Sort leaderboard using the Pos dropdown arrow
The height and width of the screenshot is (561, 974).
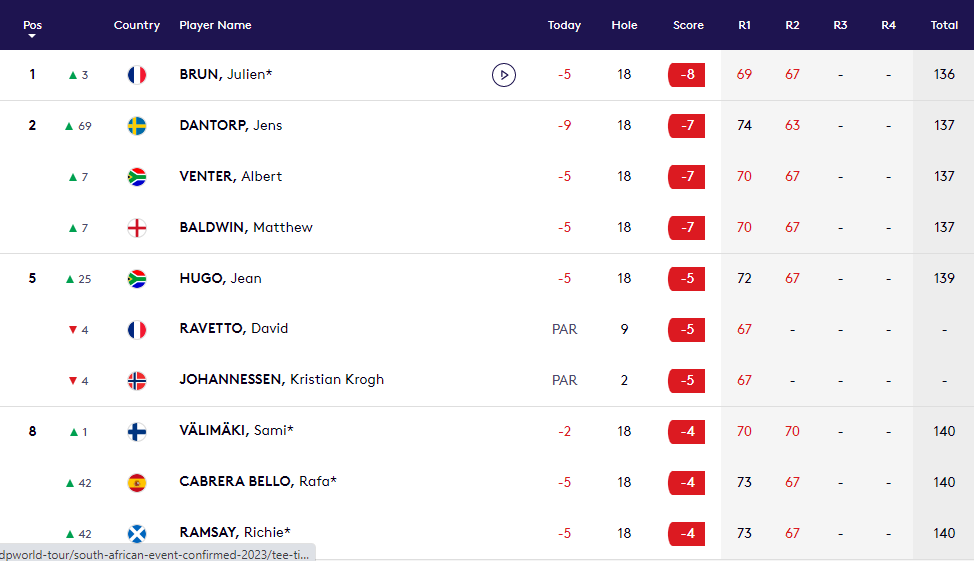click(32, 36)
